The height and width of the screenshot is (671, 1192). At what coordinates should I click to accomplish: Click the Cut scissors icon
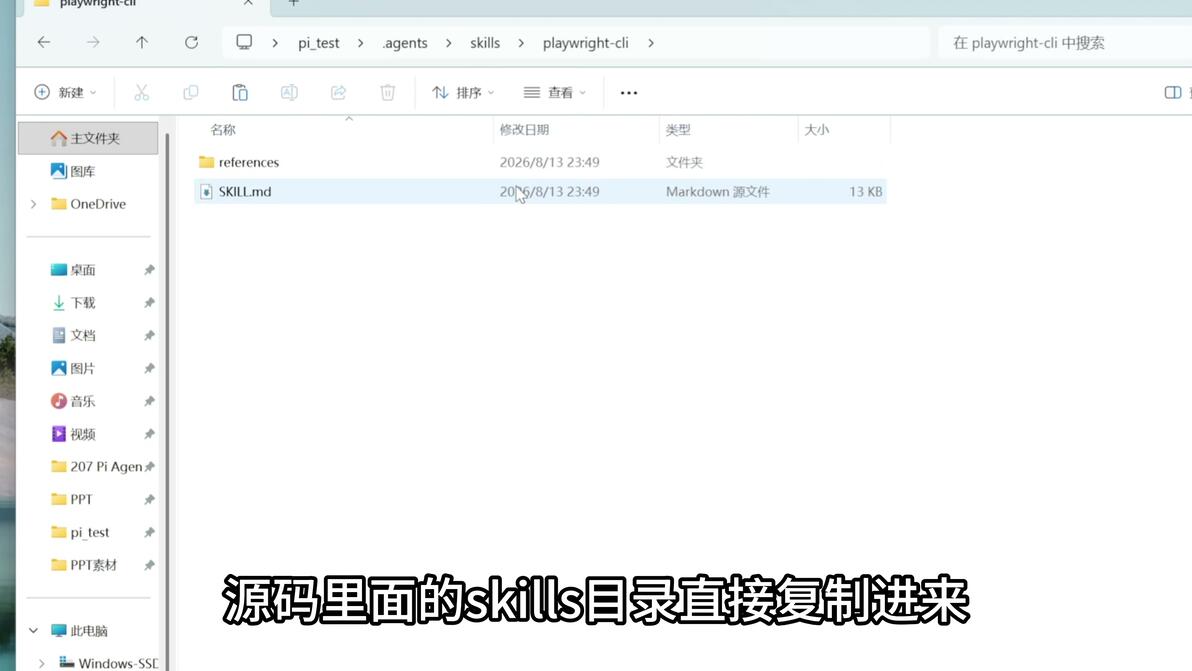click(x=141, y=93)
